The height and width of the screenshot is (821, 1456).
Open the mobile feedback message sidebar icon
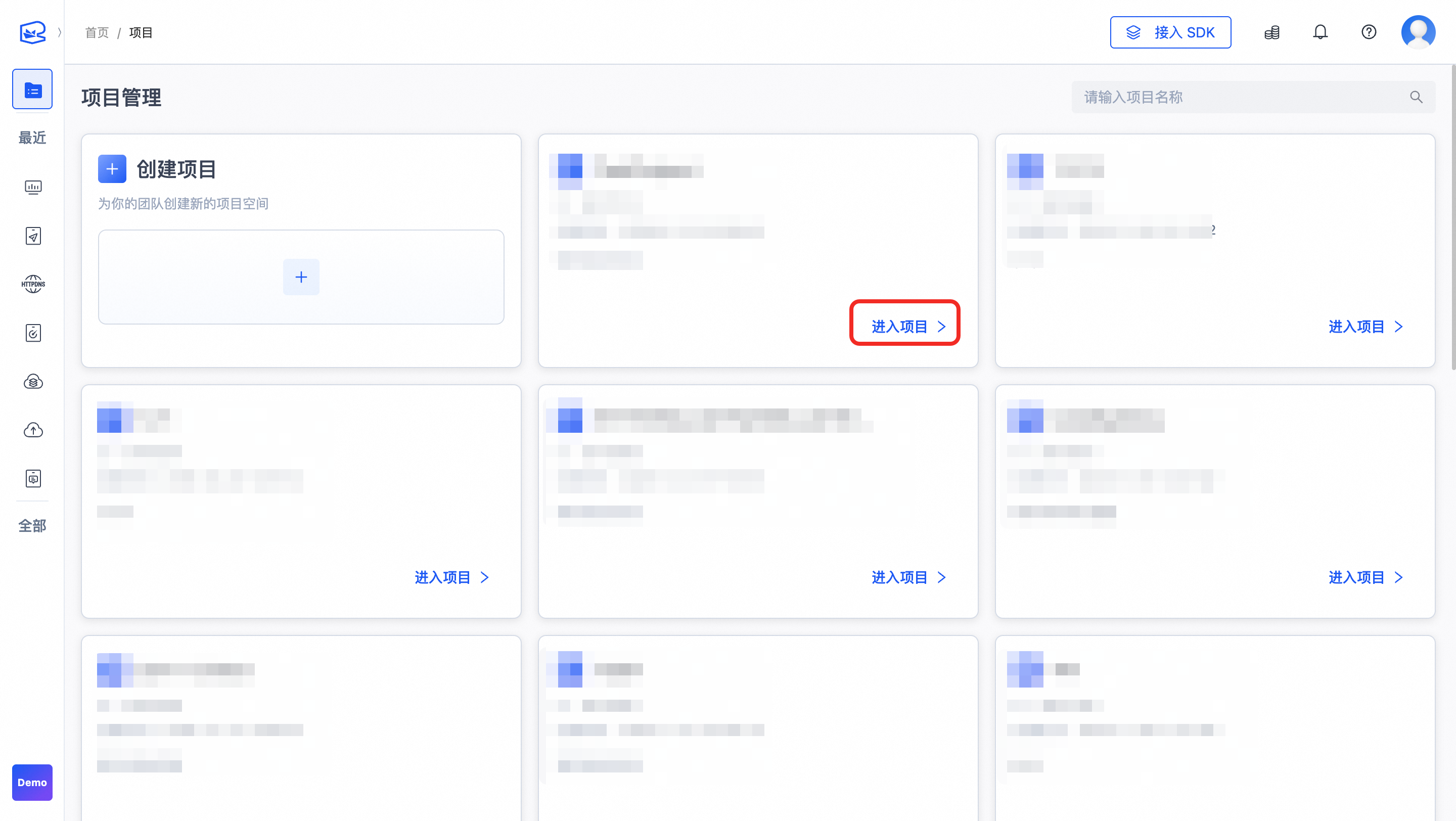point(33,478)
